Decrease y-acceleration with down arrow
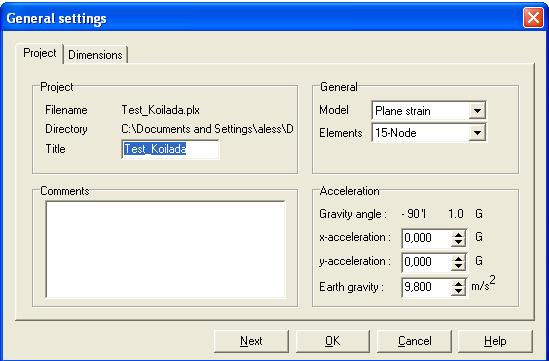The image size is (549, 361). click(x=458, y=266)
